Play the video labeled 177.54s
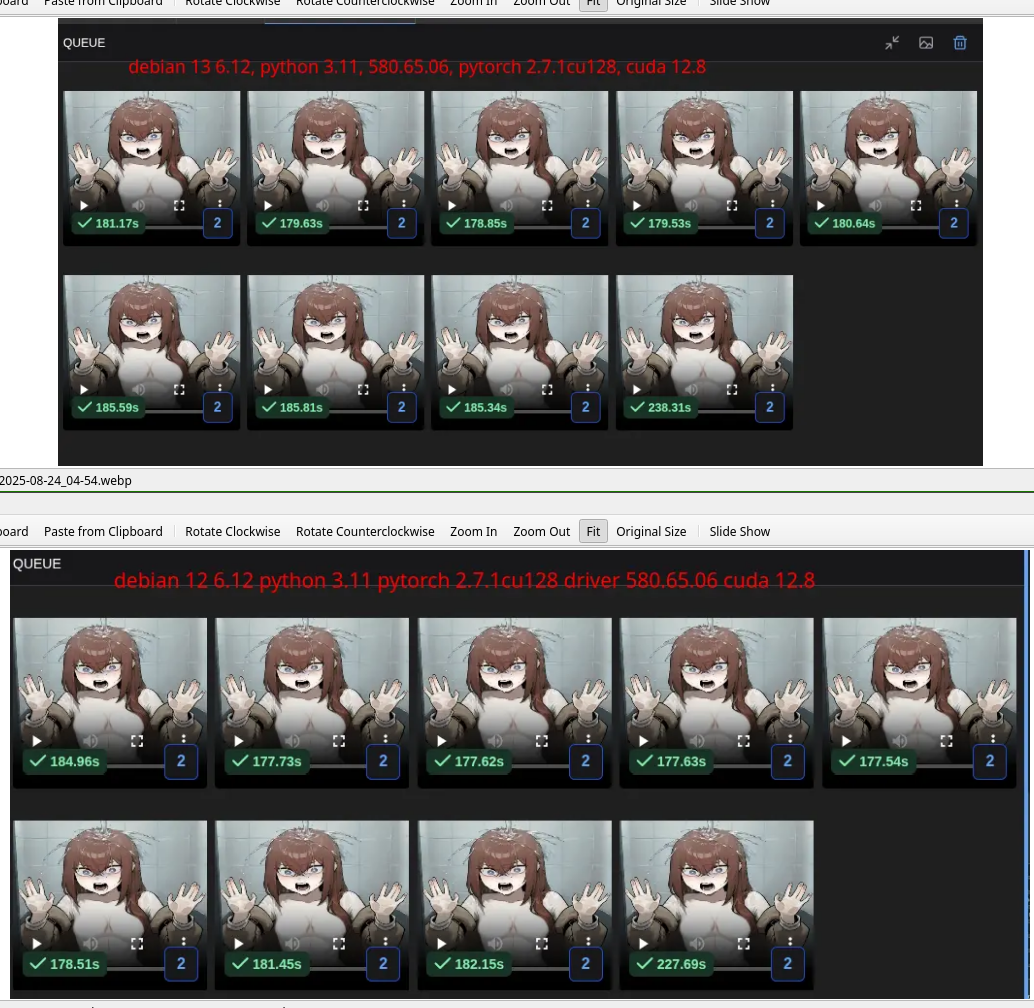The image size is (1034, 1008). point(846,741)
